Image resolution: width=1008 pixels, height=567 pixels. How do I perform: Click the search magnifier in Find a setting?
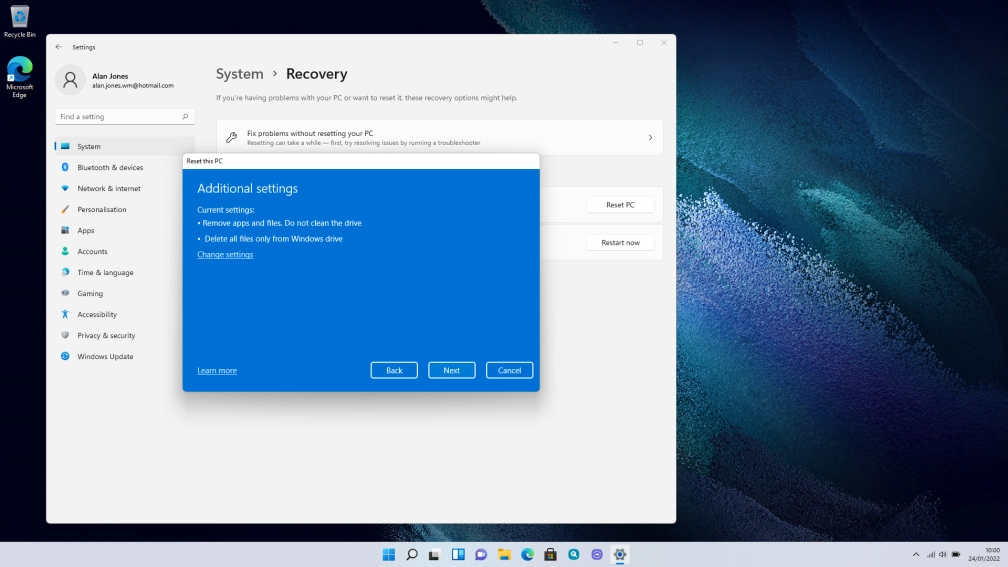185,116
